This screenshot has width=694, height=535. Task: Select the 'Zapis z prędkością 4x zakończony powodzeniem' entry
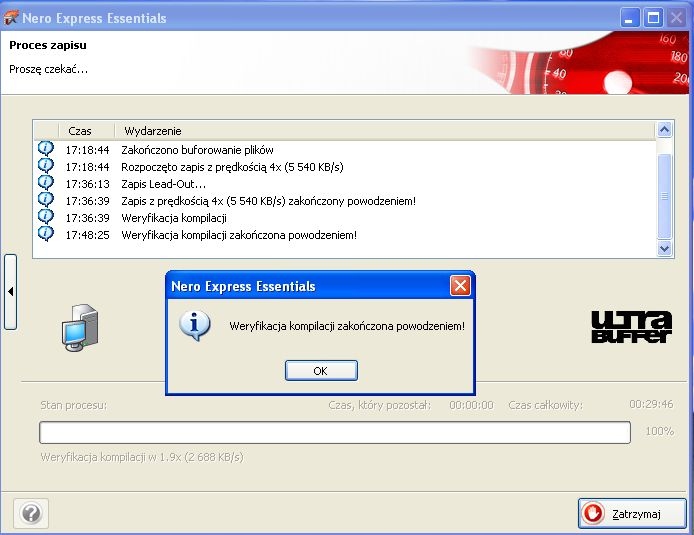(345, 201)
